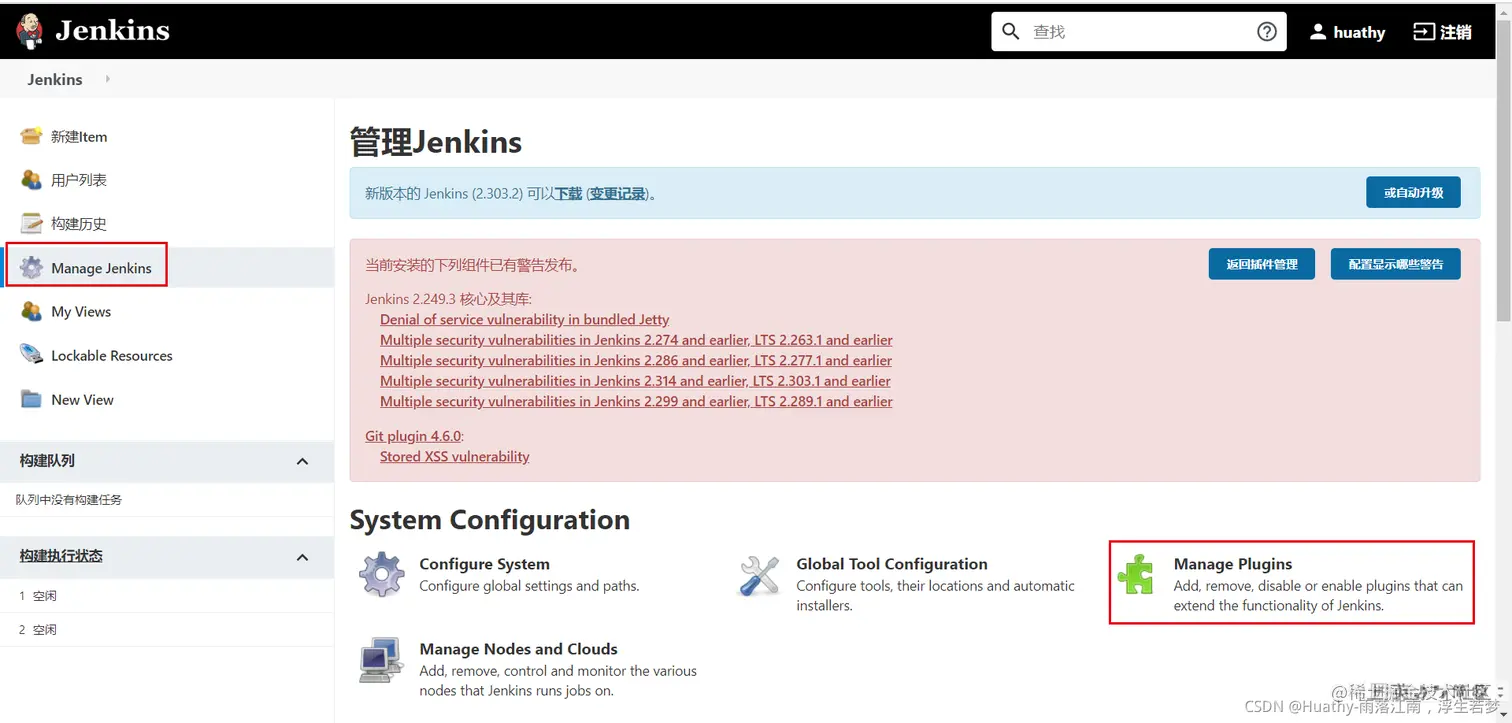Click the Manage Nodes and Clouds computer icon
The image size is (1512, 723).
tap(381, 660)
